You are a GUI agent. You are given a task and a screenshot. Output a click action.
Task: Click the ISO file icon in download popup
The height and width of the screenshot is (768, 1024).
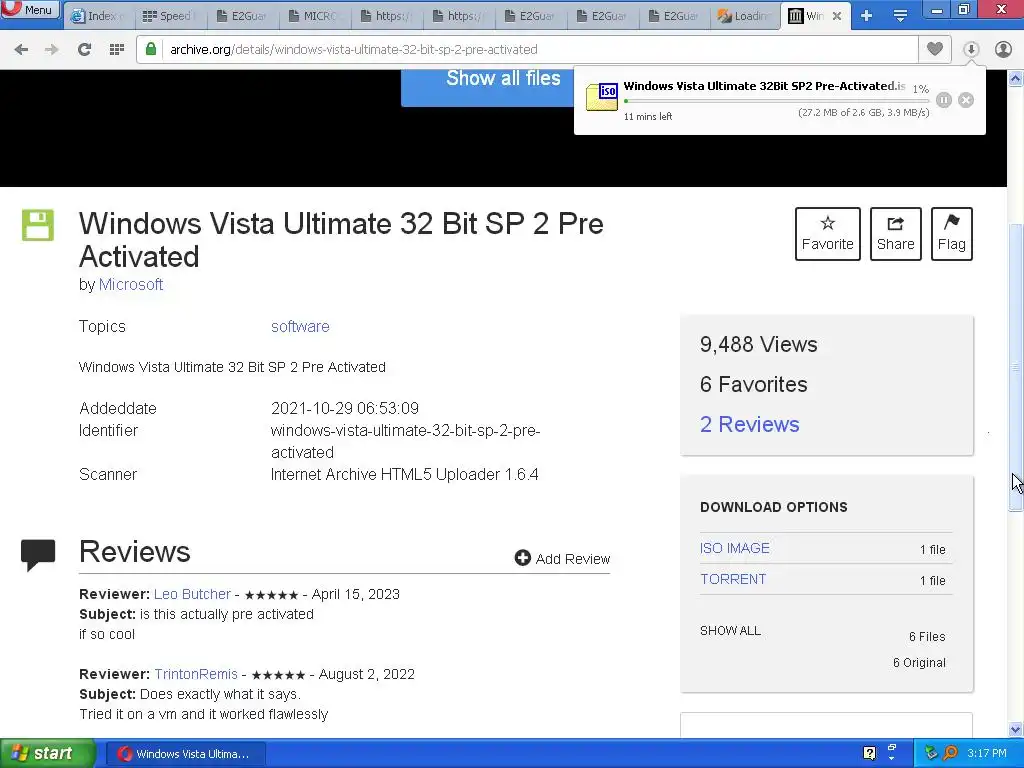point(601,97)
